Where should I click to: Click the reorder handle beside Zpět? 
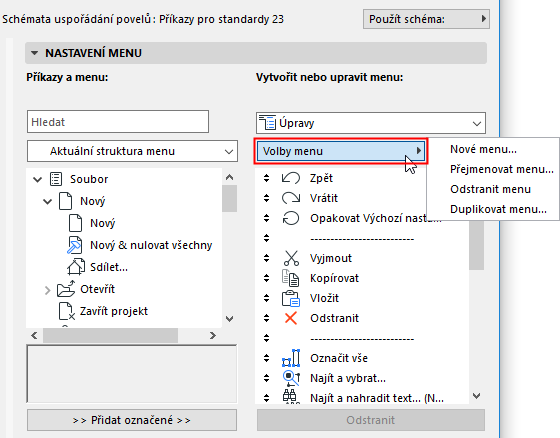(266, 178)
